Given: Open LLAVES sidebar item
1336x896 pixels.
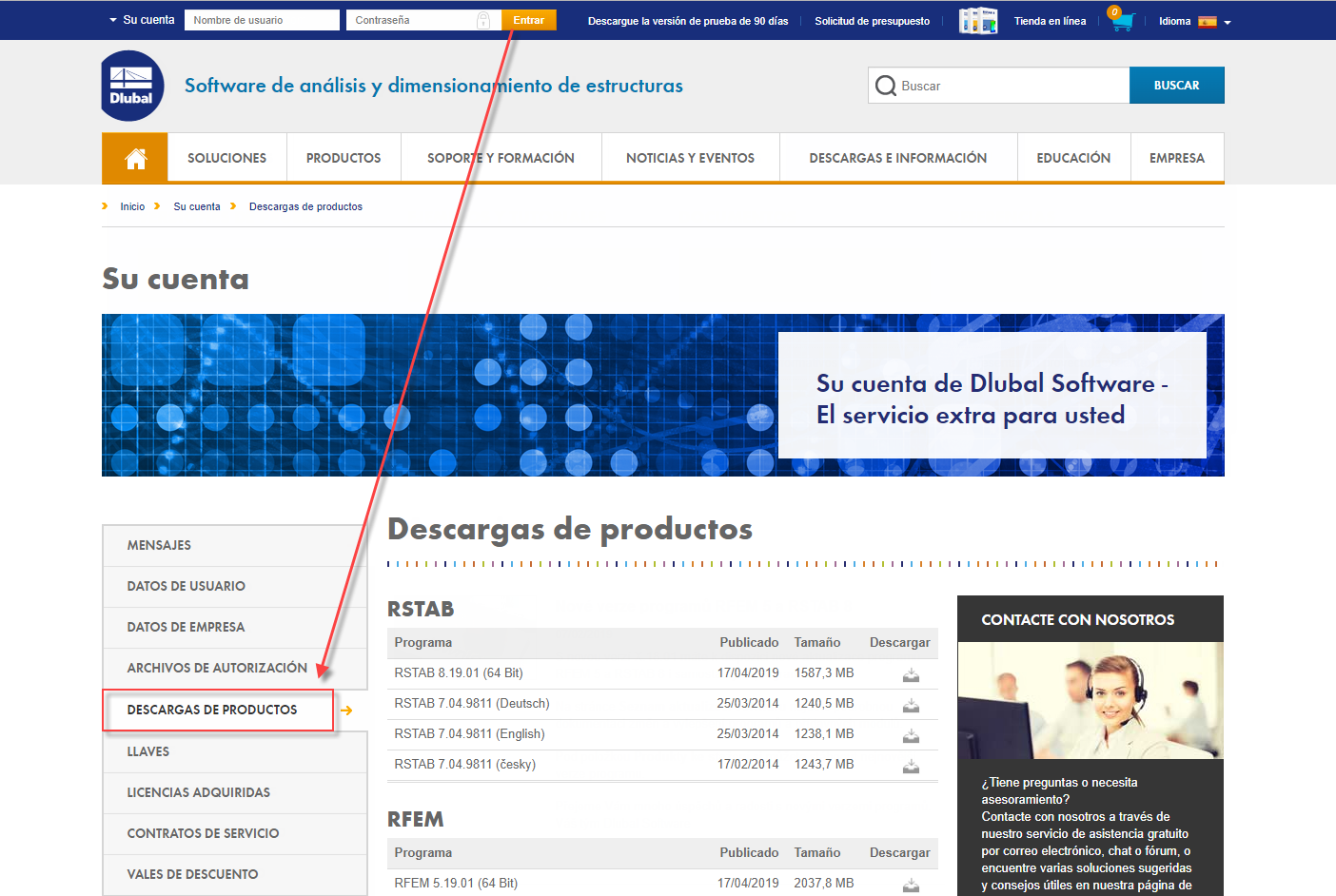Looking at the screenshot, I should click(234, 751).
